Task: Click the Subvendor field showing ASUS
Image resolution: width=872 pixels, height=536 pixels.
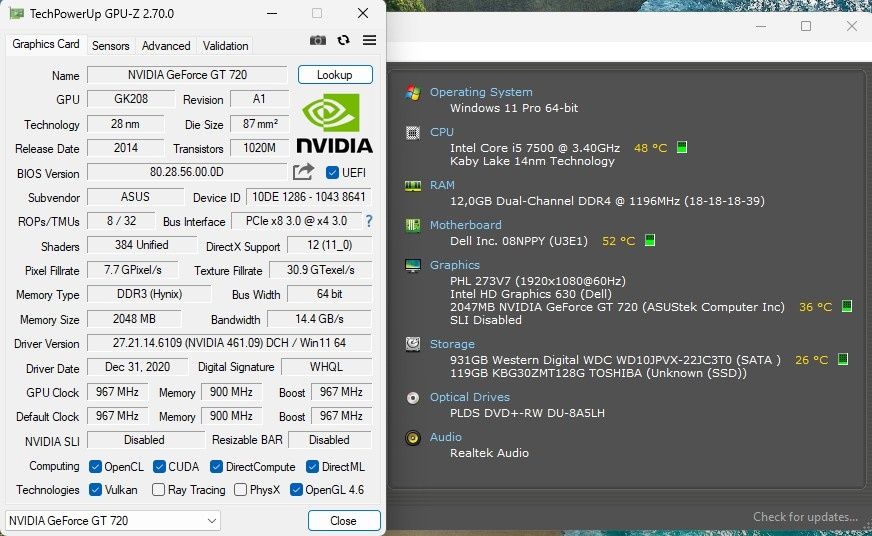Action: [136, 197]
